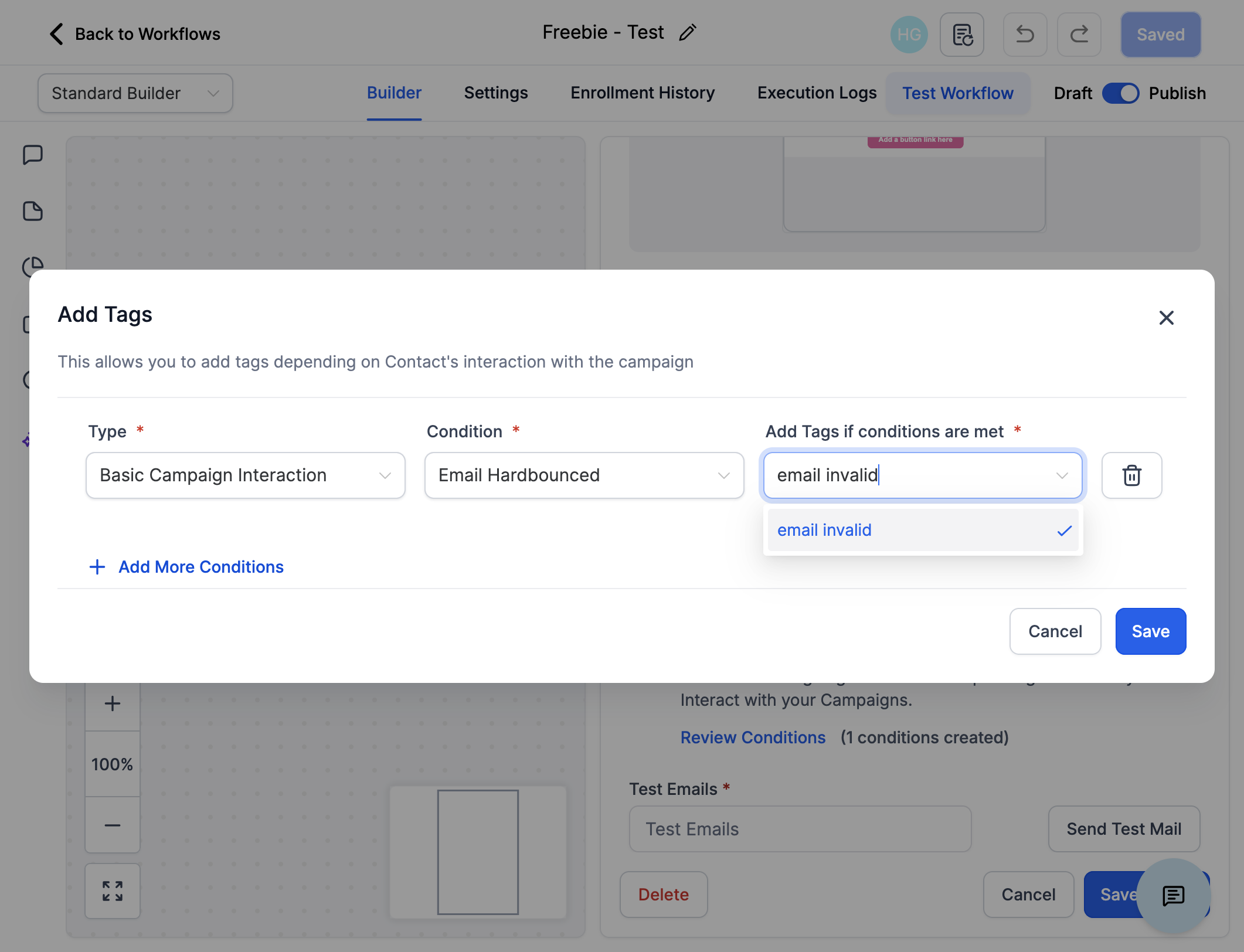Click the Send Test Mail button

click(1124, 829)
